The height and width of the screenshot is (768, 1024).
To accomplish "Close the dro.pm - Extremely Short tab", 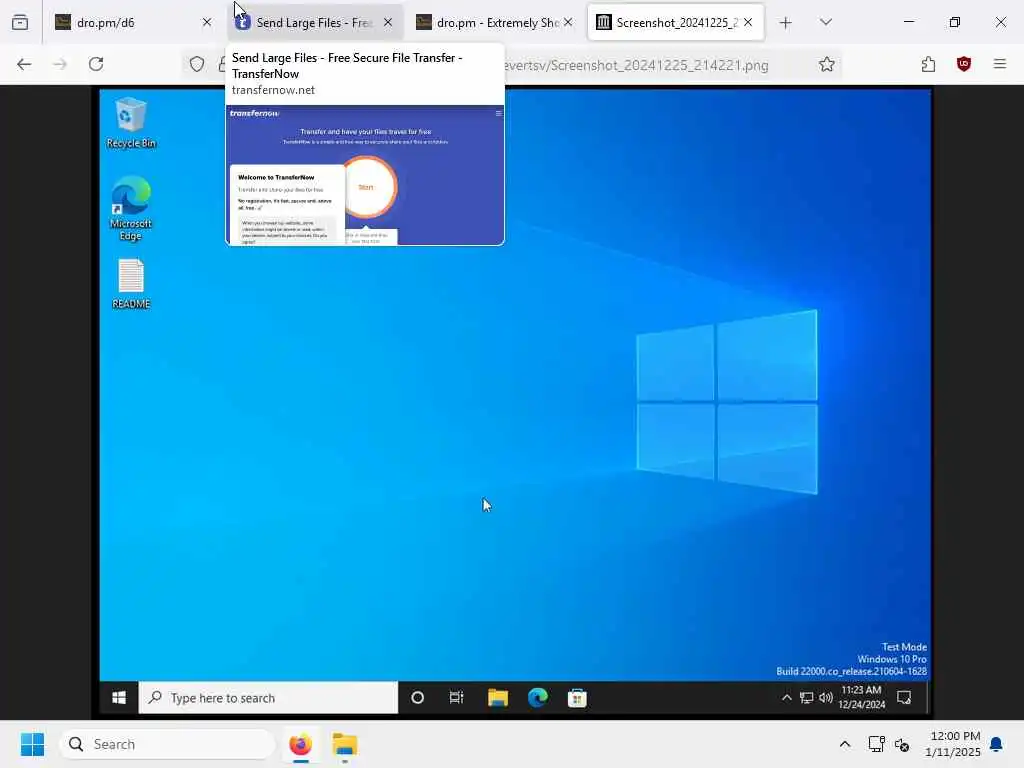I will (x=568, y=22).
